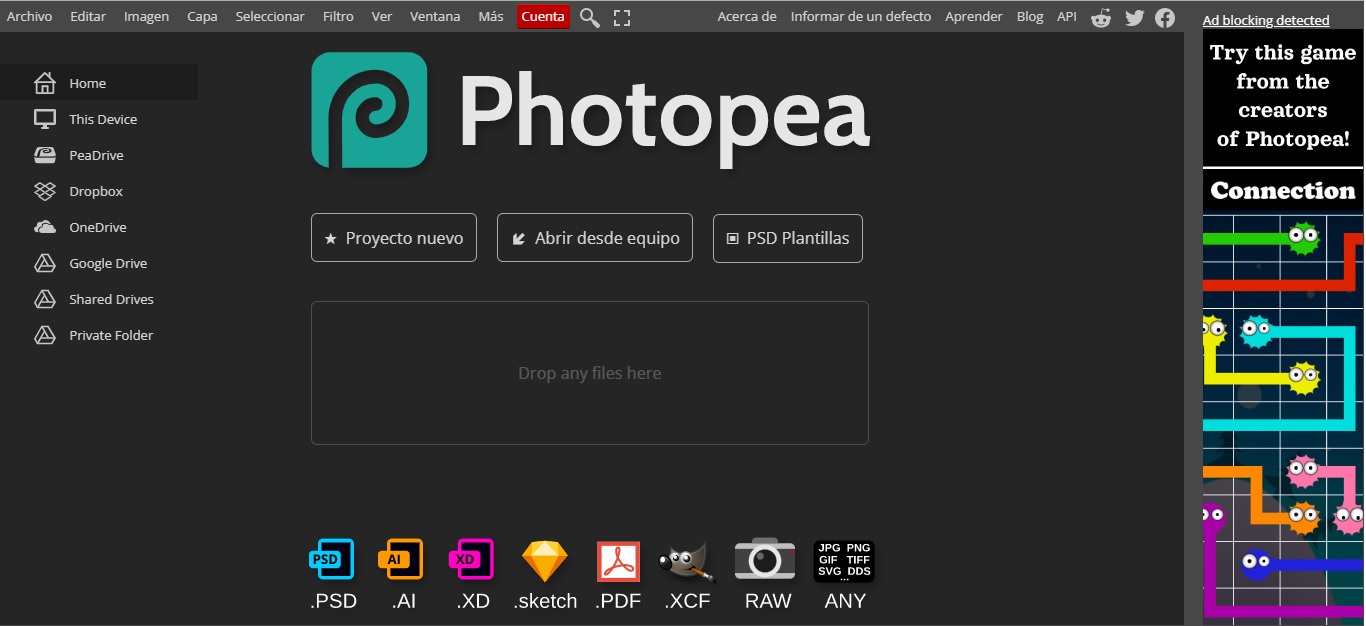This screenshot has height=626, width=1366.
Task: Open the Ventana menu
Action: click(x=435, y=16)
